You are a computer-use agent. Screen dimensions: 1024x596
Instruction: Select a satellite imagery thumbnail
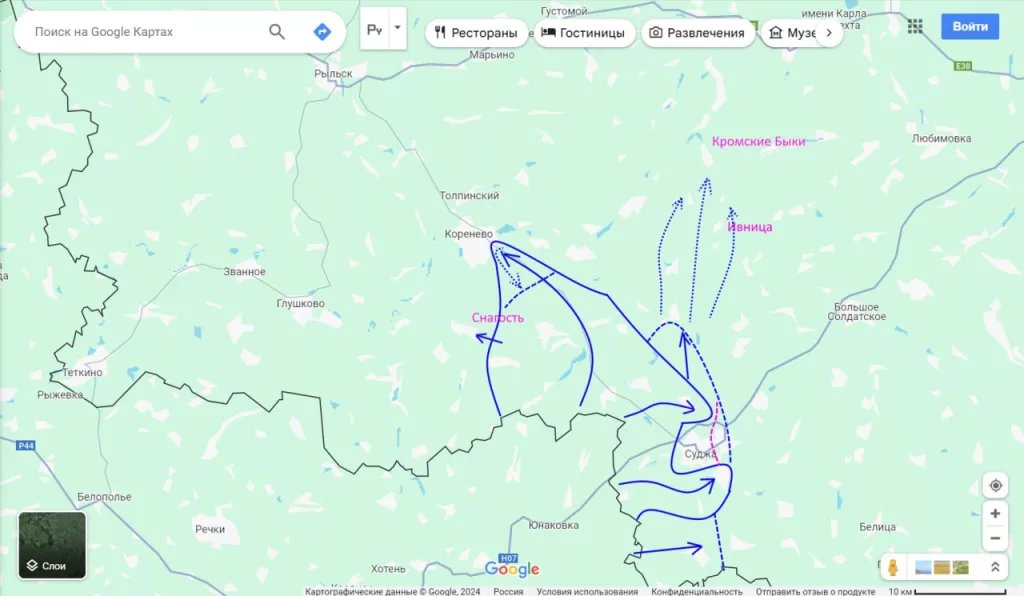point(923,567)
